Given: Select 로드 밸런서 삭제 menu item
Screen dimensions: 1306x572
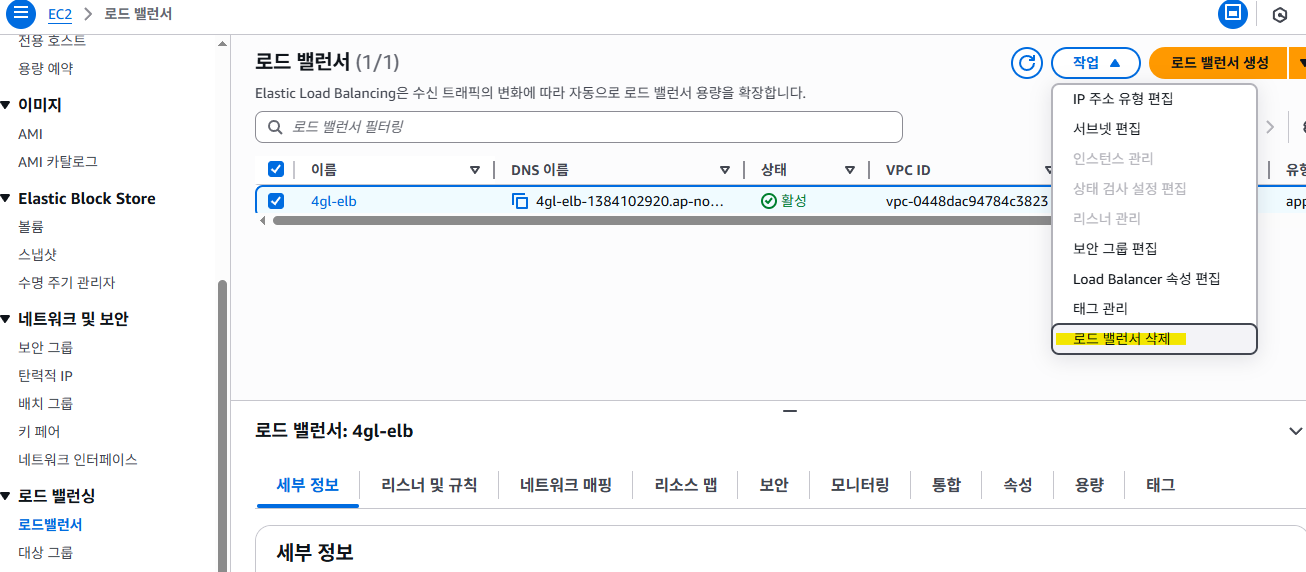Looking at the screenshot, I should click(x=1155, y=339).
